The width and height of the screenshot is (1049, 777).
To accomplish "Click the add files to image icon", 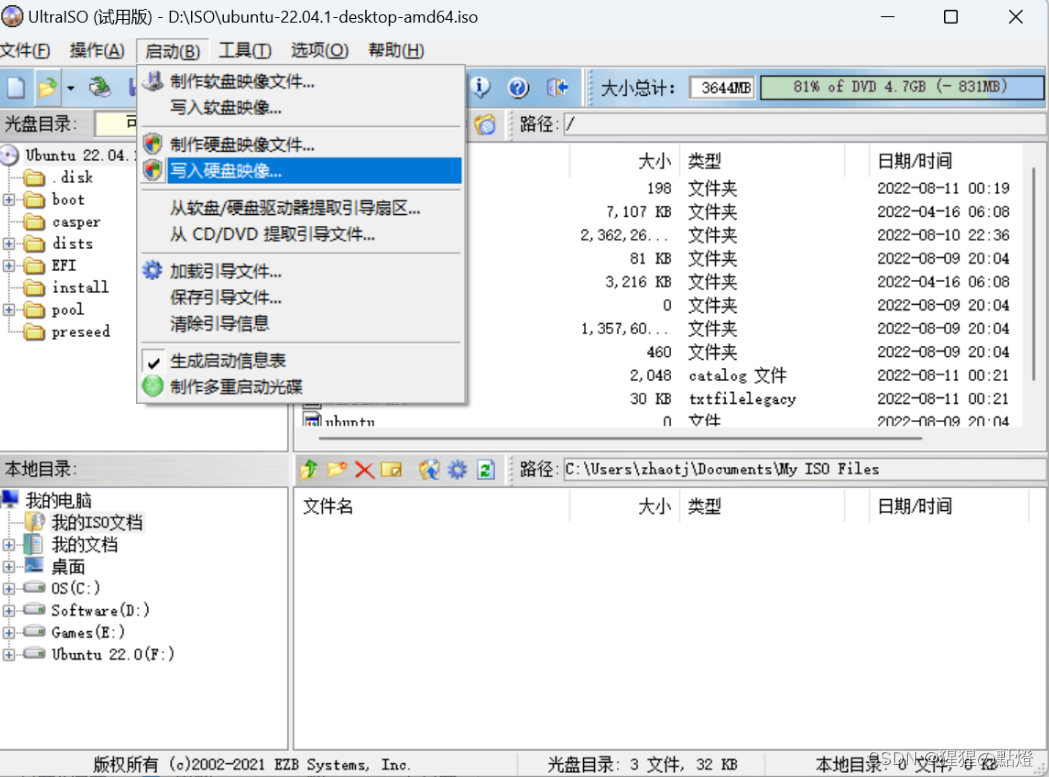I will point(429,469).
